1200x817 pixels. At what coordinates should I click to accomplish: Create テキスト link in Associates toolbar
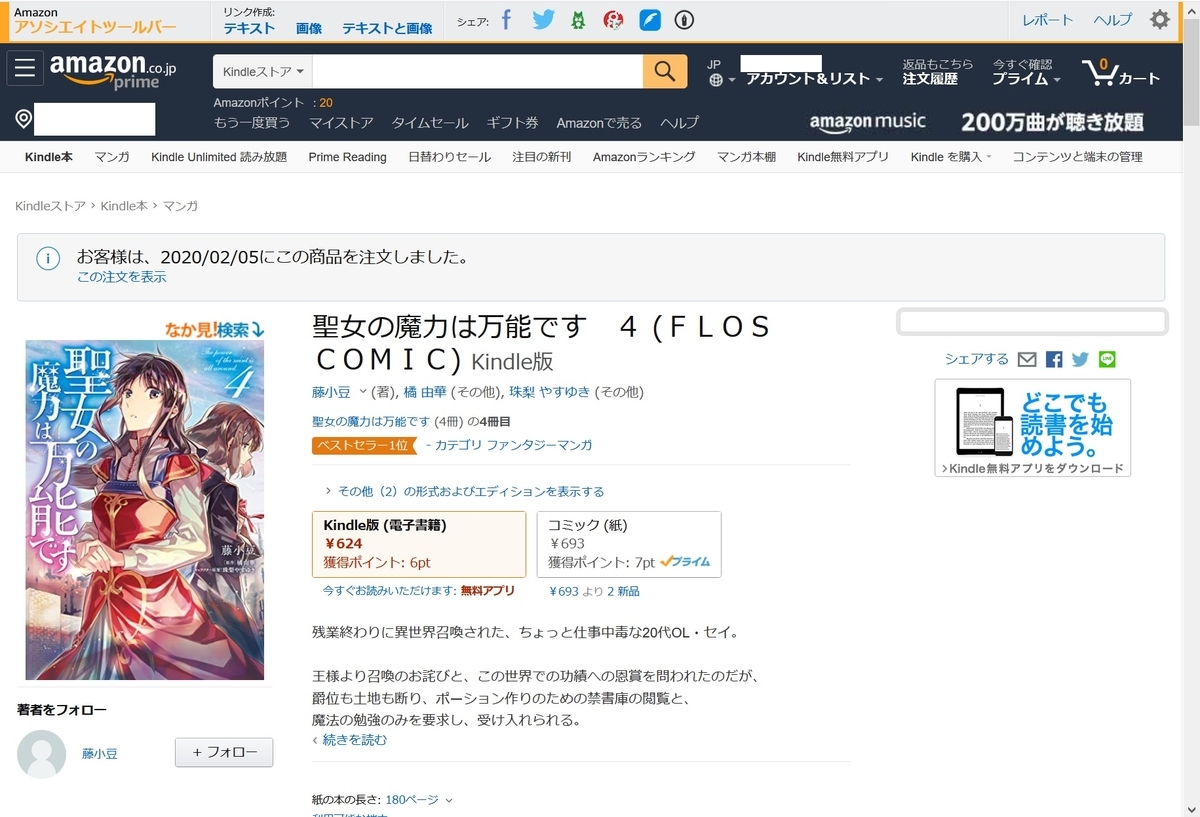(x=249, y=28)
